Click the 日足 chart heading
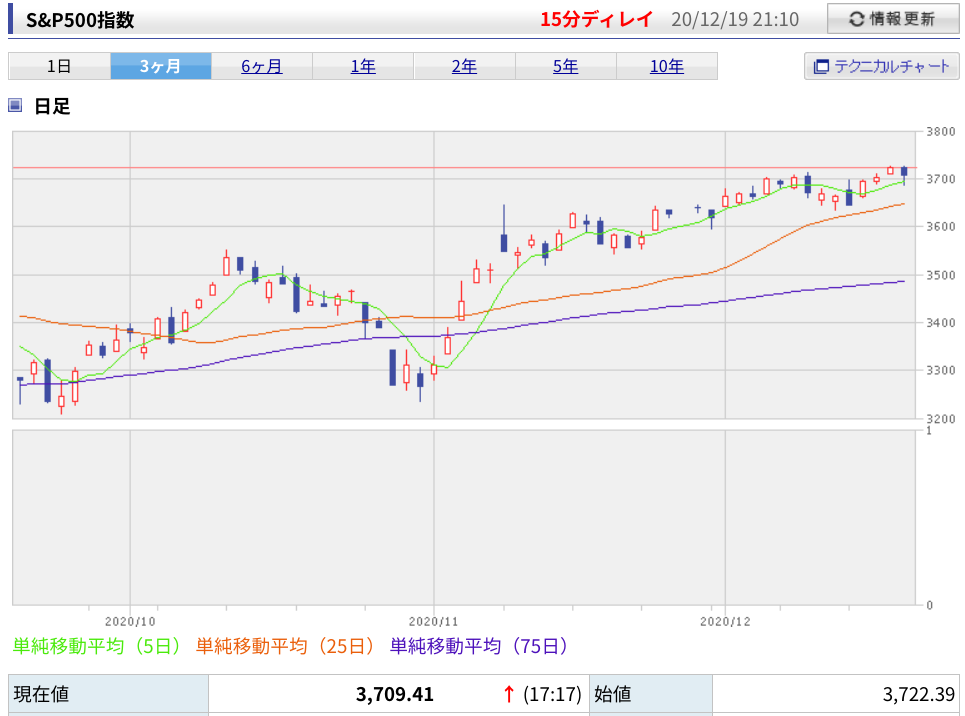Viewport: 965px width, 716px height. pos(52,106)
